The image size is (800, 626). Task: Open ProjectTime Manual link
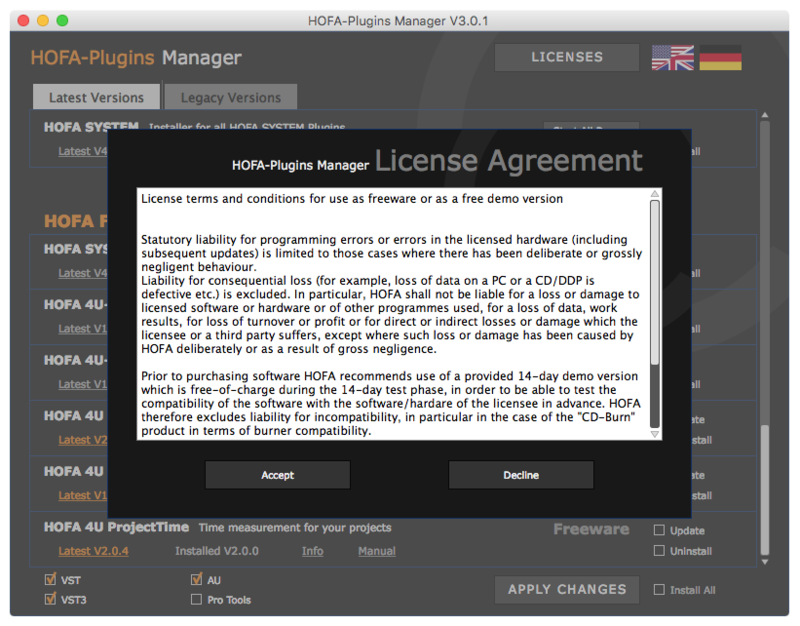(x=377, y=551)
